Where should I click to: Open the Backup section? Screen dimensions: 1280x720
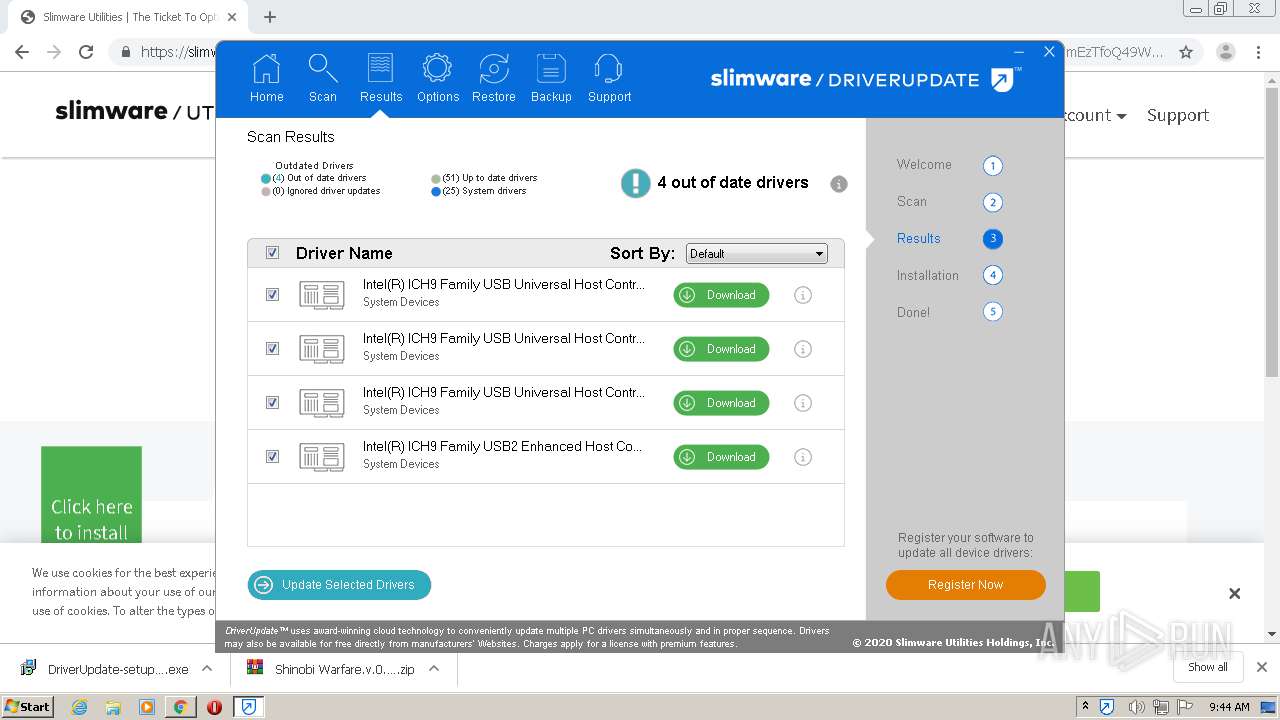pyautogui.click(x=551, y=78)
